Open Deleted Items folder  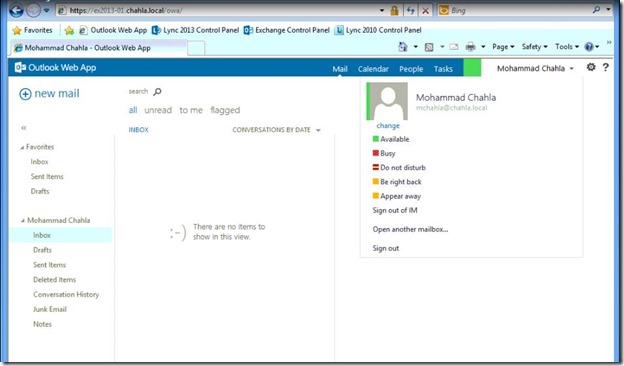point(55,280)
